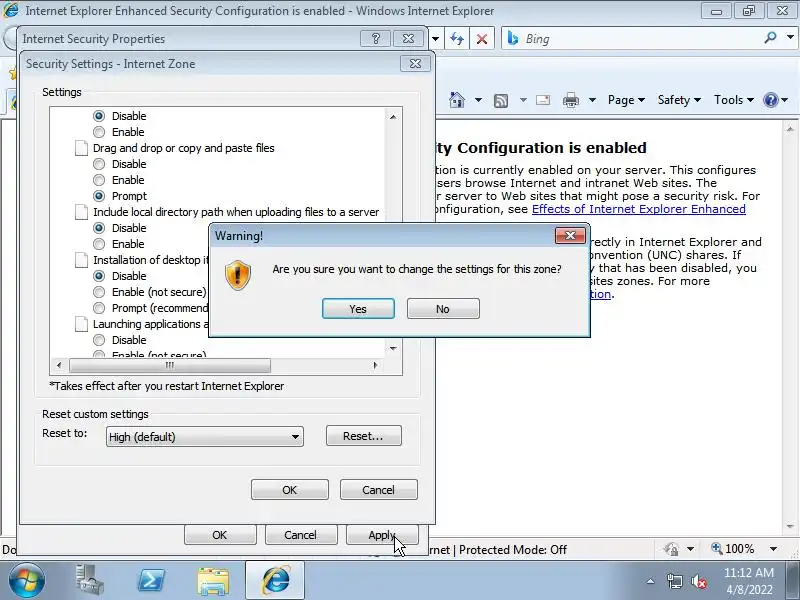Image resolution: width=800 pixels, height=600 pixels.
Task: Click the warning shield icon in dialog
Action: pyautogui.click(x=238, y=275)
